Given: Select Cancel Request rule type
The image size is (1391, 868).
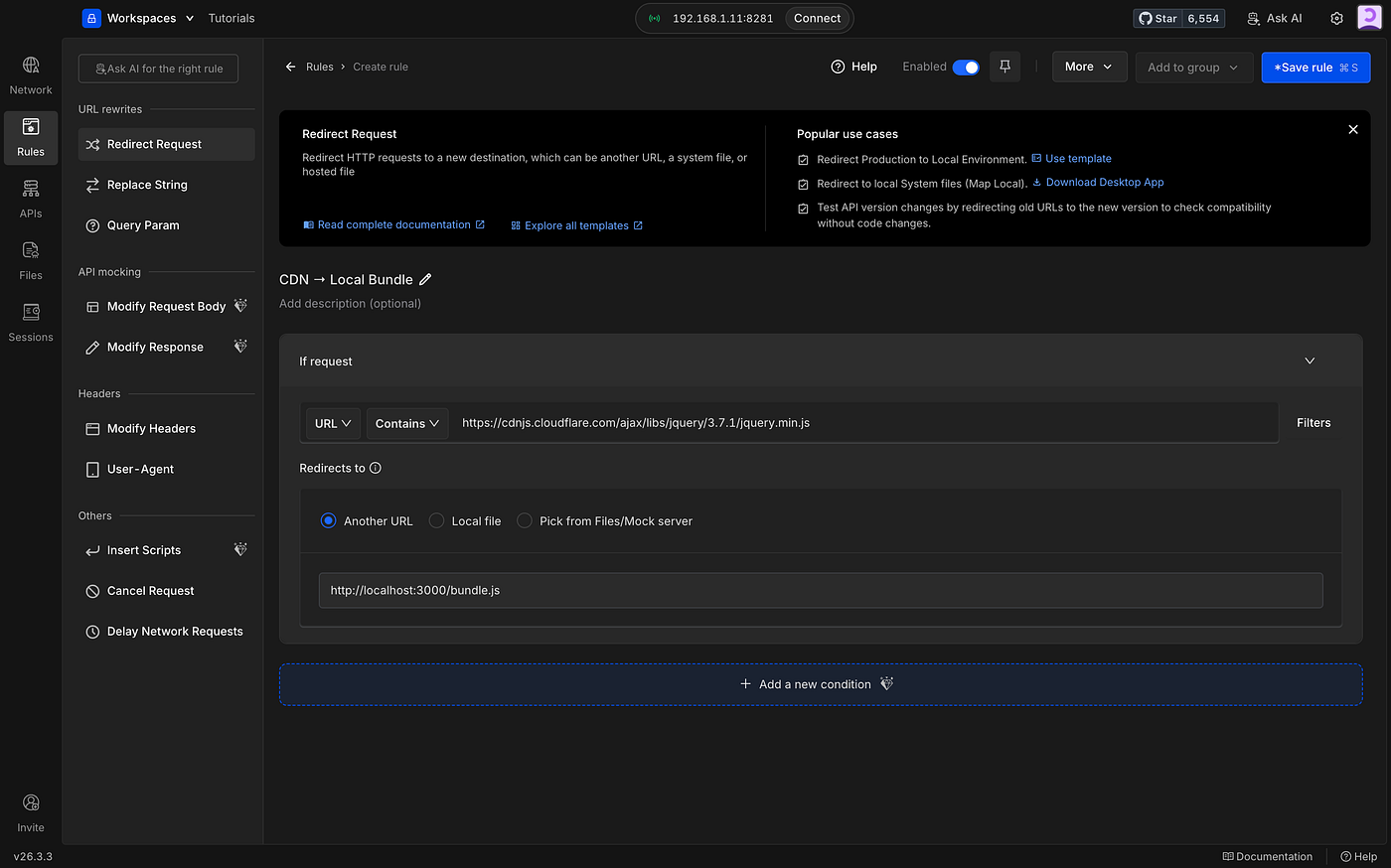Looking at the screenshot, I should pos(166,590).
